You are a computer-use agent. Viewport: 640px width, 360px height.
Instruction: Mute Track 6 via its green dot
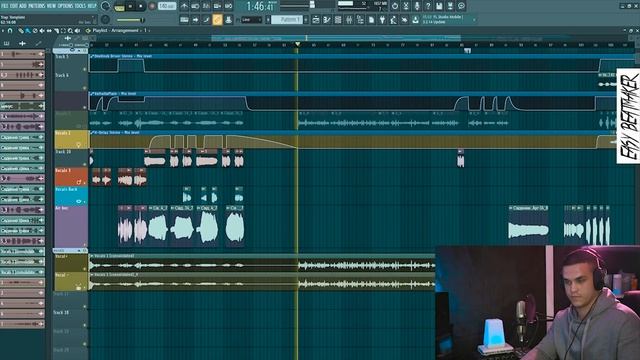85,88
